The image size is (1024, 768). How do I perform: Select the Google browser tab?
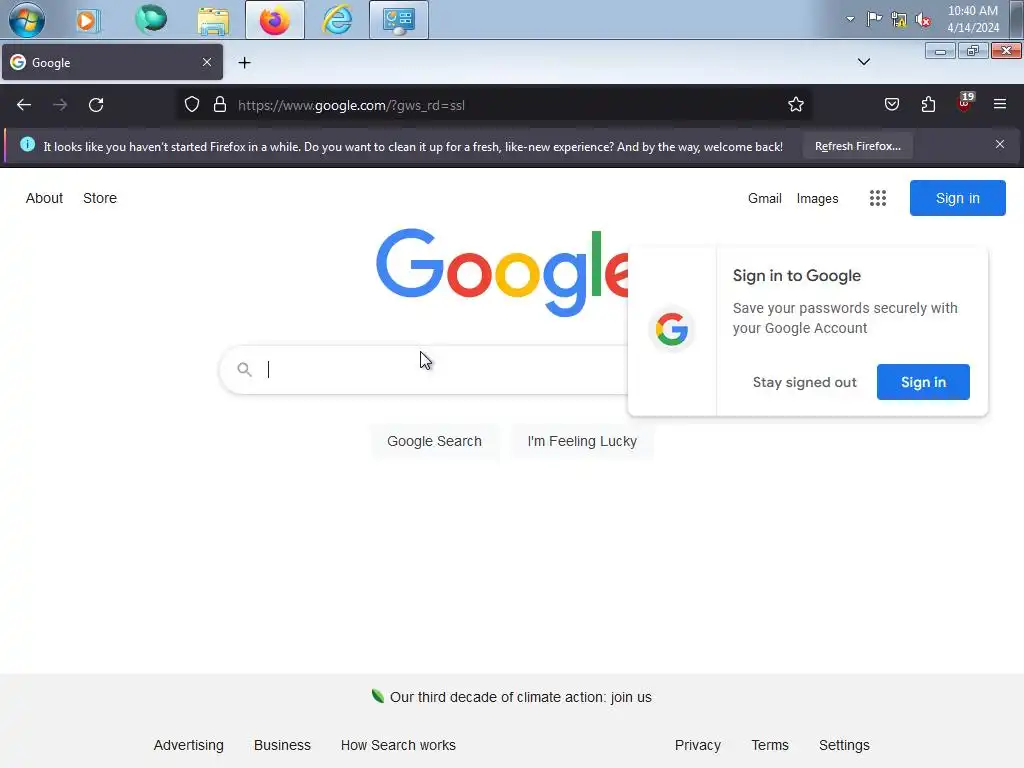click(x=112, y=62)
